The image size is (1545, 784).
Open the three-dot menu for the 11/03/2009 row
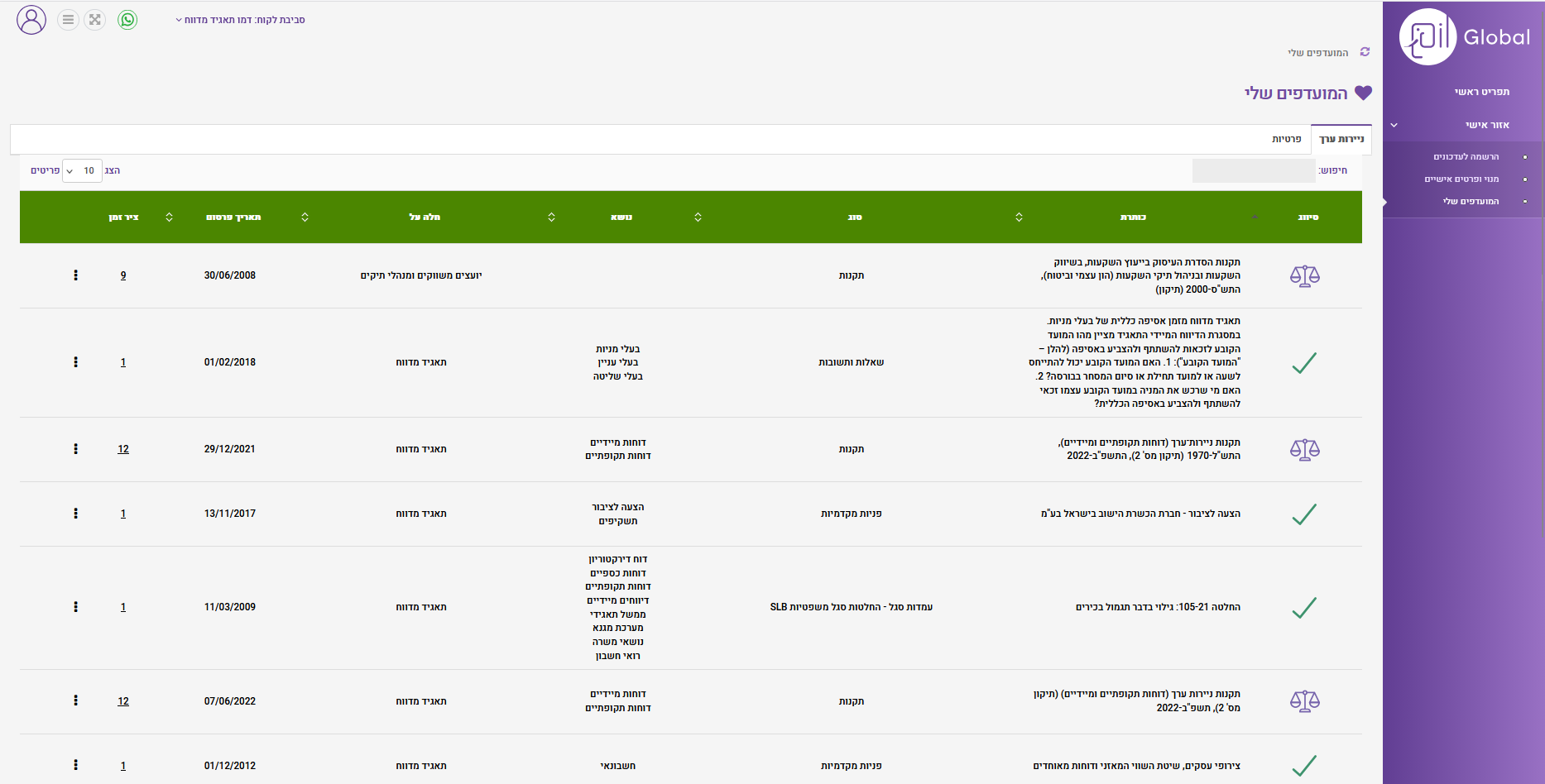[76, 607]
